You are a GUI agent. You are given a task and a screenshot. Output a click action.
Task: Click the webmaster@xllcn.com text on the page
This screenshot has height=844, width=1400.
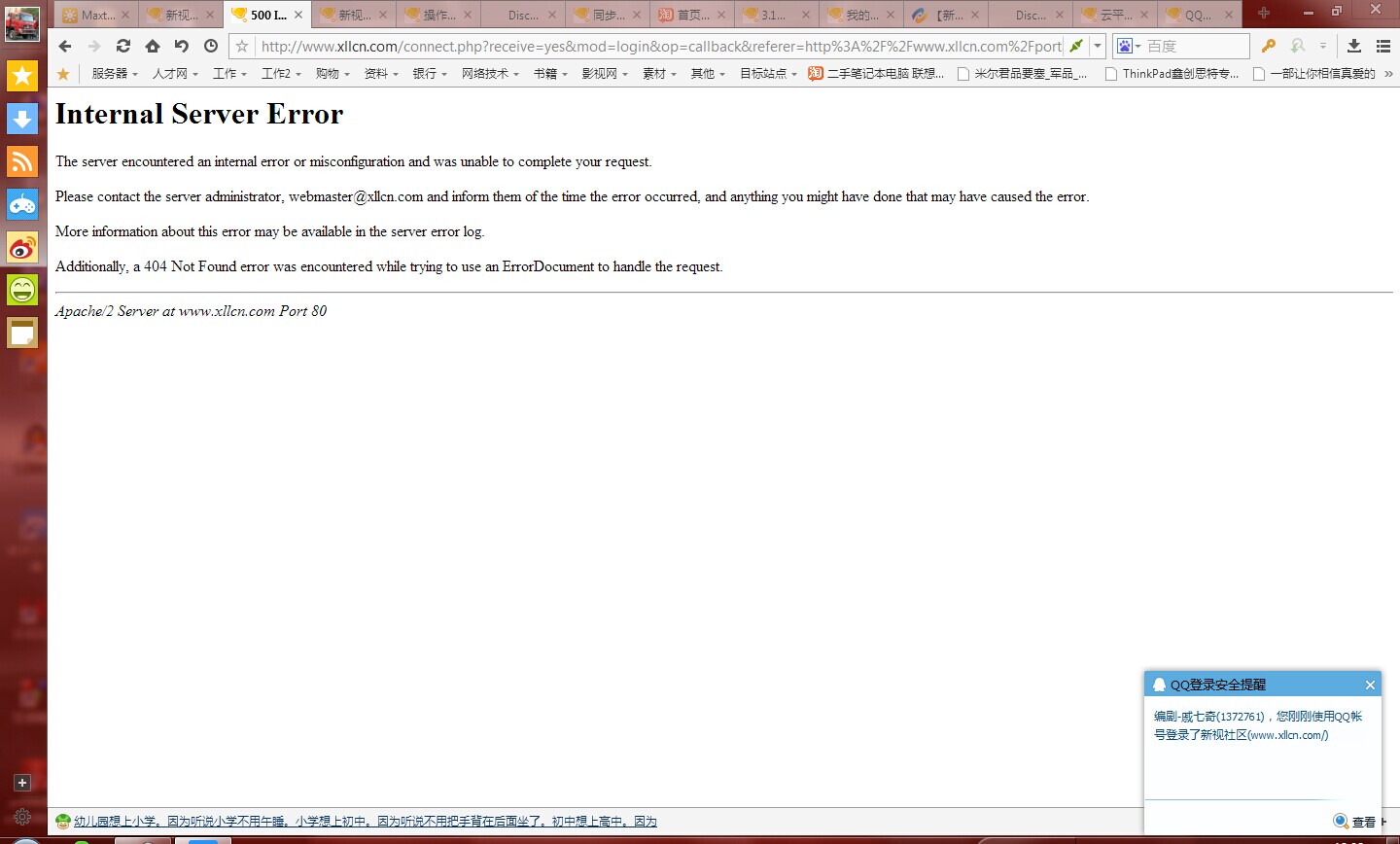click(356, 196)
